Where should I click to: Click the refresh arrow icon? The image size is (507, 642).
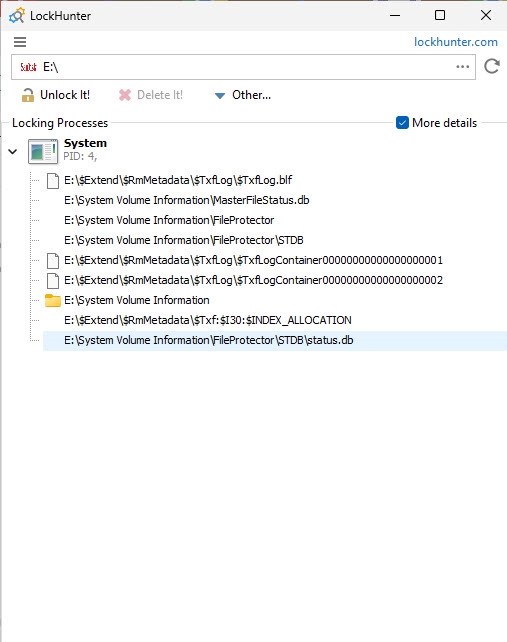click(492, 66)
